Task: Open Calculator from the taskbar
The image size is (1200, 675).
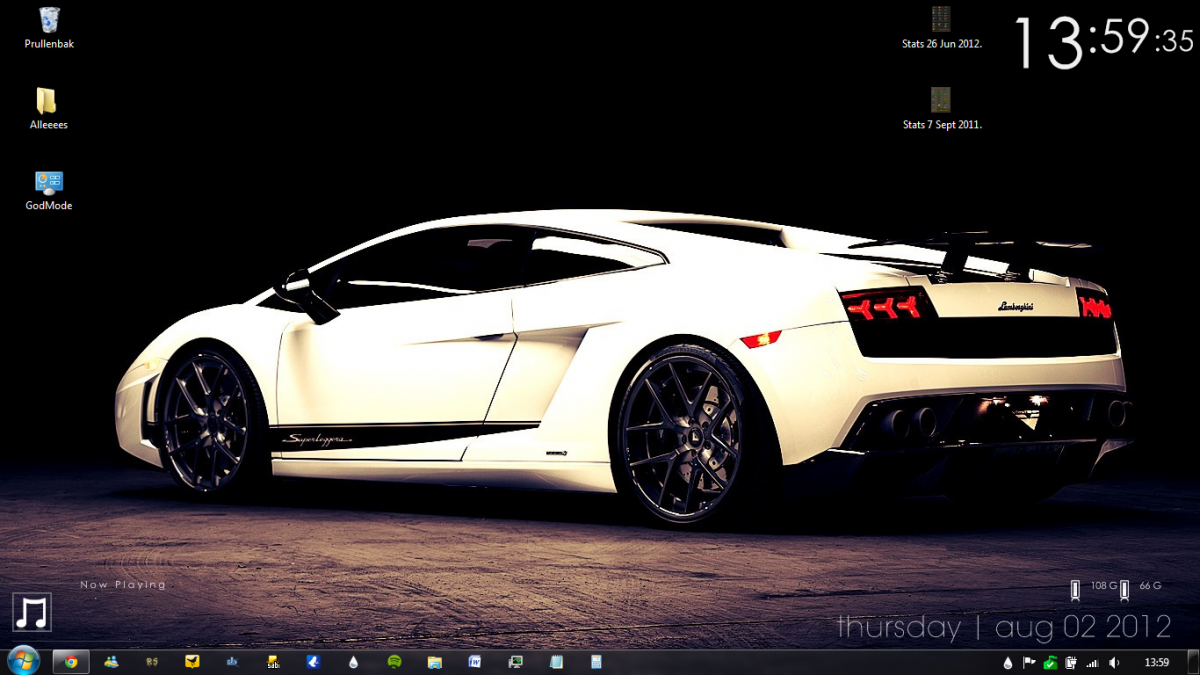Action: [x=596, y=662]
